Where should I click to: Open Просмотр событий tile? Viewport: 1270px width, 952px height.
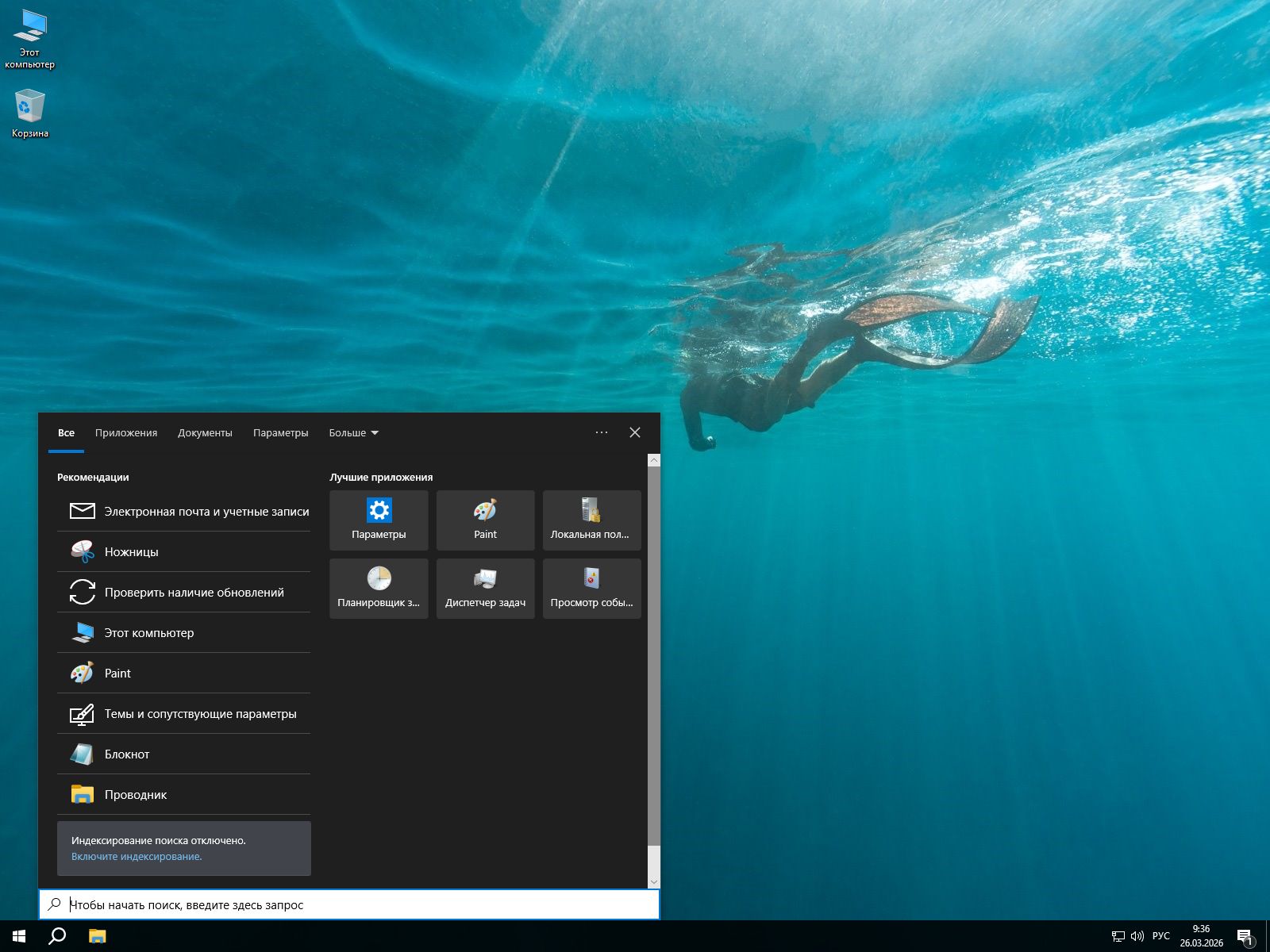591,589
